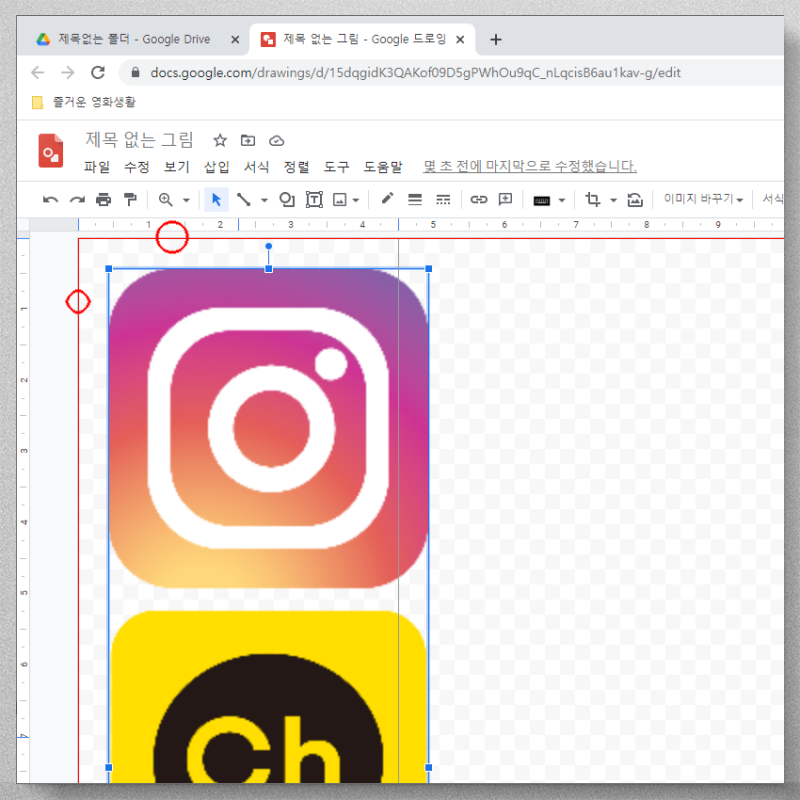Open the Zoom dropdown arrow

point(186,200)
